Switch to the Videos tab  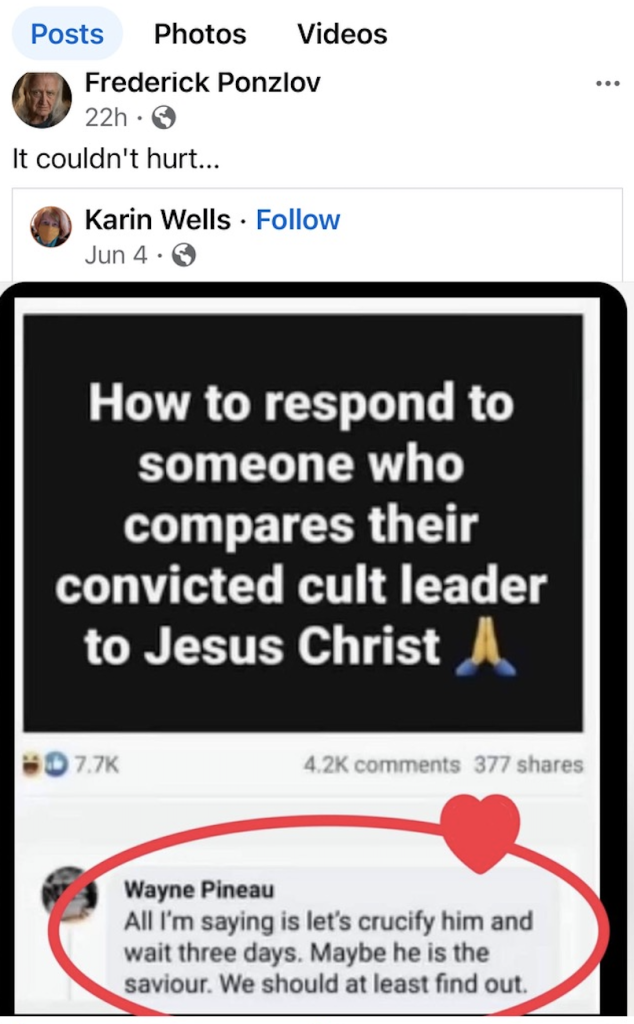point(342,34)
